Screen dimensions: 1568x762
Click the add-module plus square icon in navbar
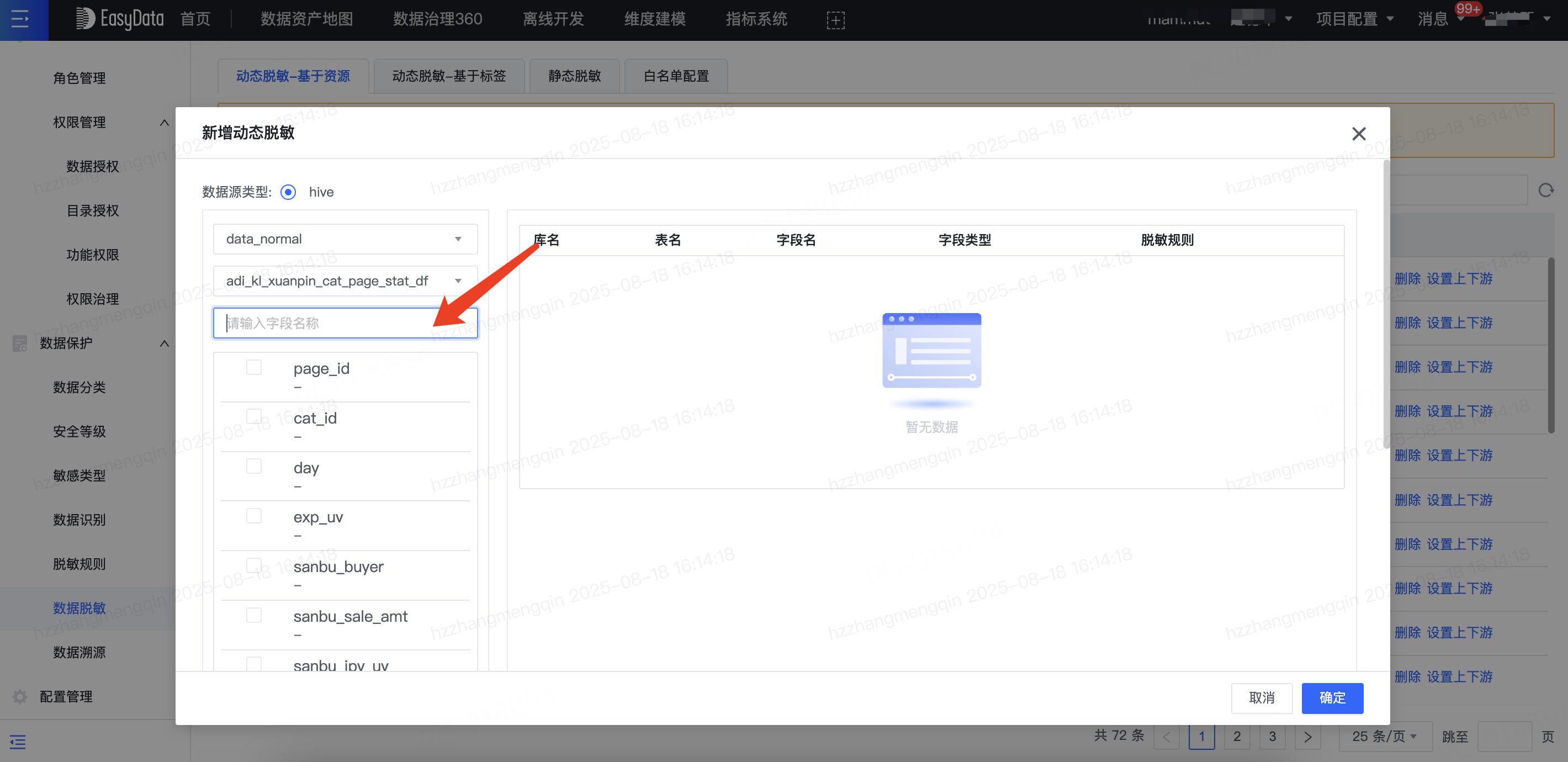(835, 20)
